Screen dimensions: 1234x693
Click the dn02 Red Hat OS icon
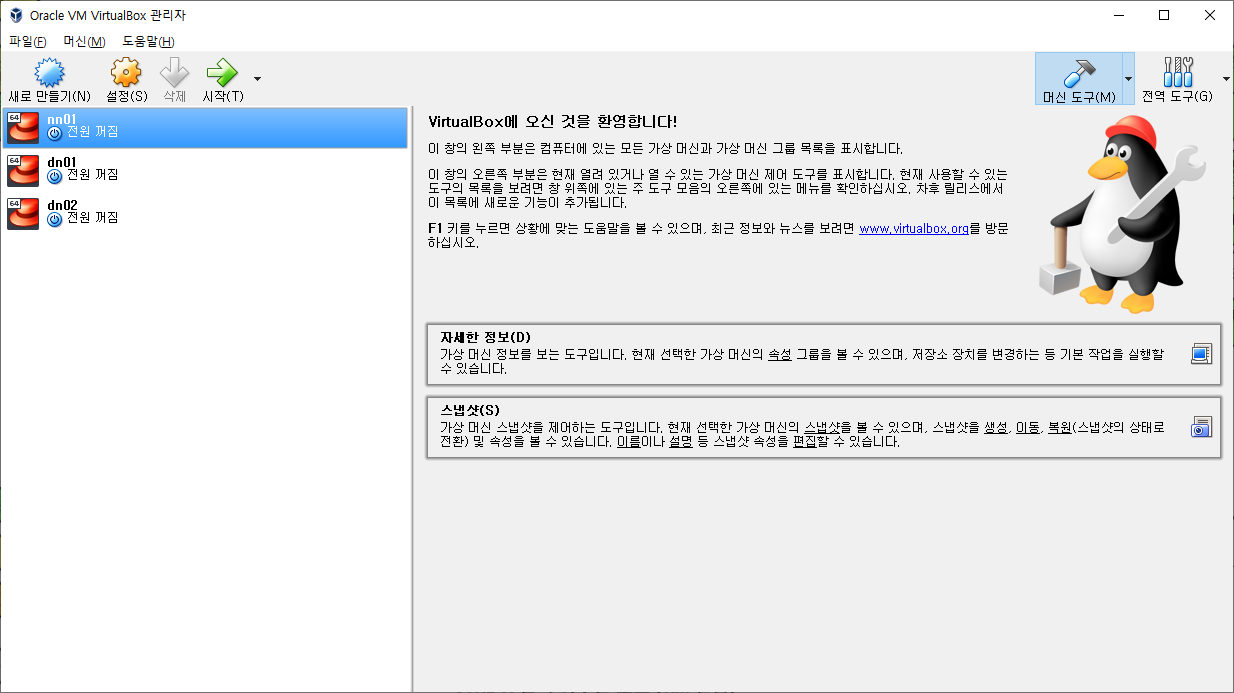pyautogui.click(x=23, y=212)
